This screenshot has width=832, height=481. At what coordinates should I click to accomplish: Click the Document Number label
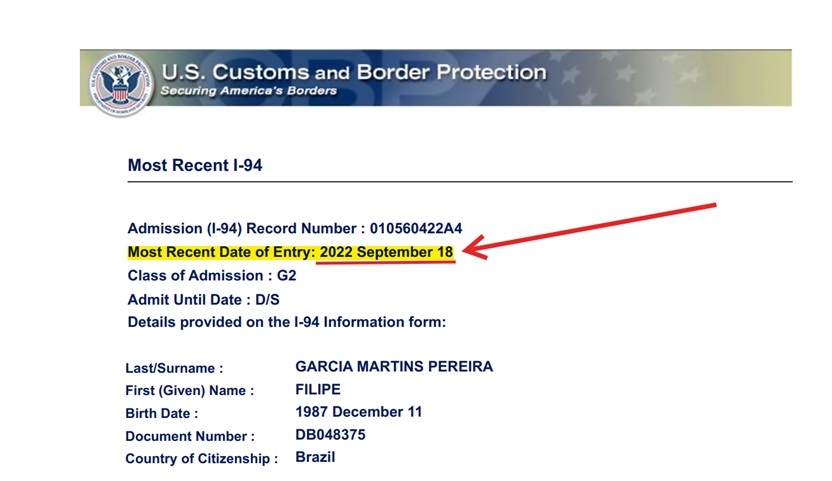pyautogui.click(x=190, y=436)
